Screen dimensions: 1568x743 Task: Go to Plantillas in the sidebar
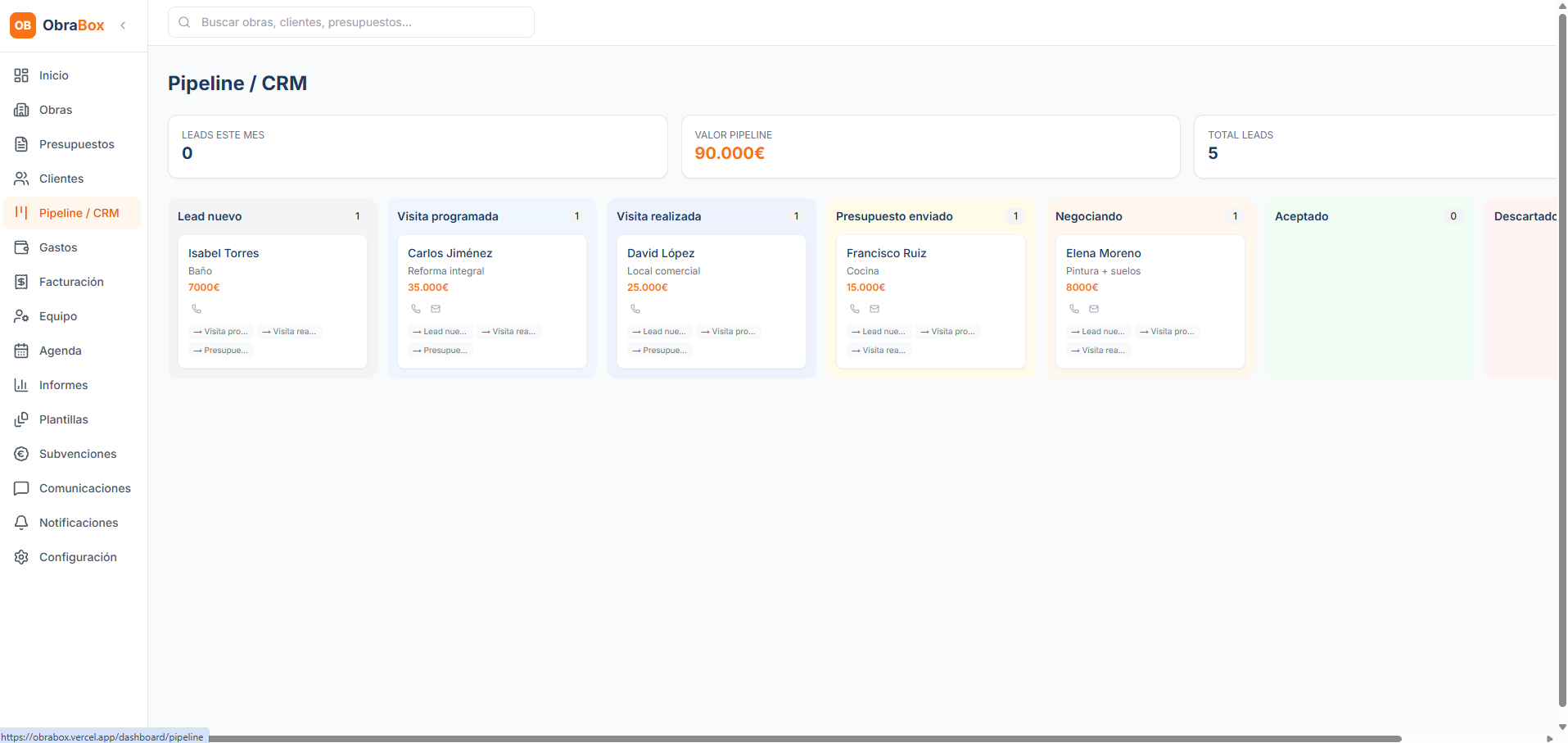[x=72, y=419]
